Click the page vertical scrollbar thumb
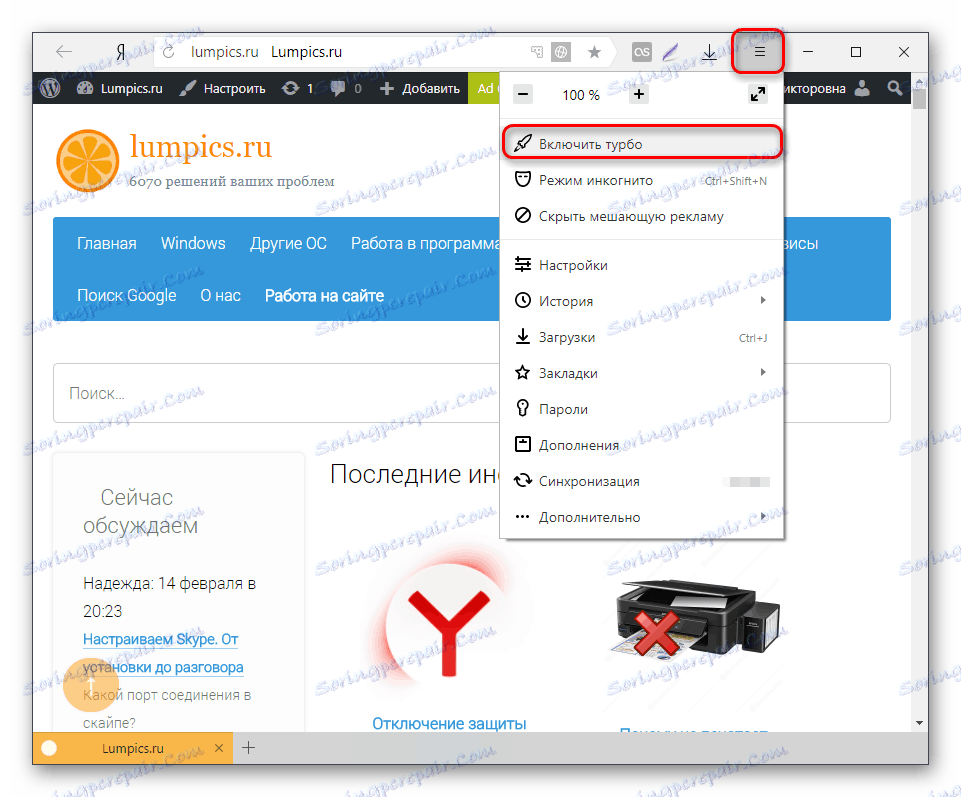Image resolution: width=961 pixels, height=797 pixels. tap(919, 99)
